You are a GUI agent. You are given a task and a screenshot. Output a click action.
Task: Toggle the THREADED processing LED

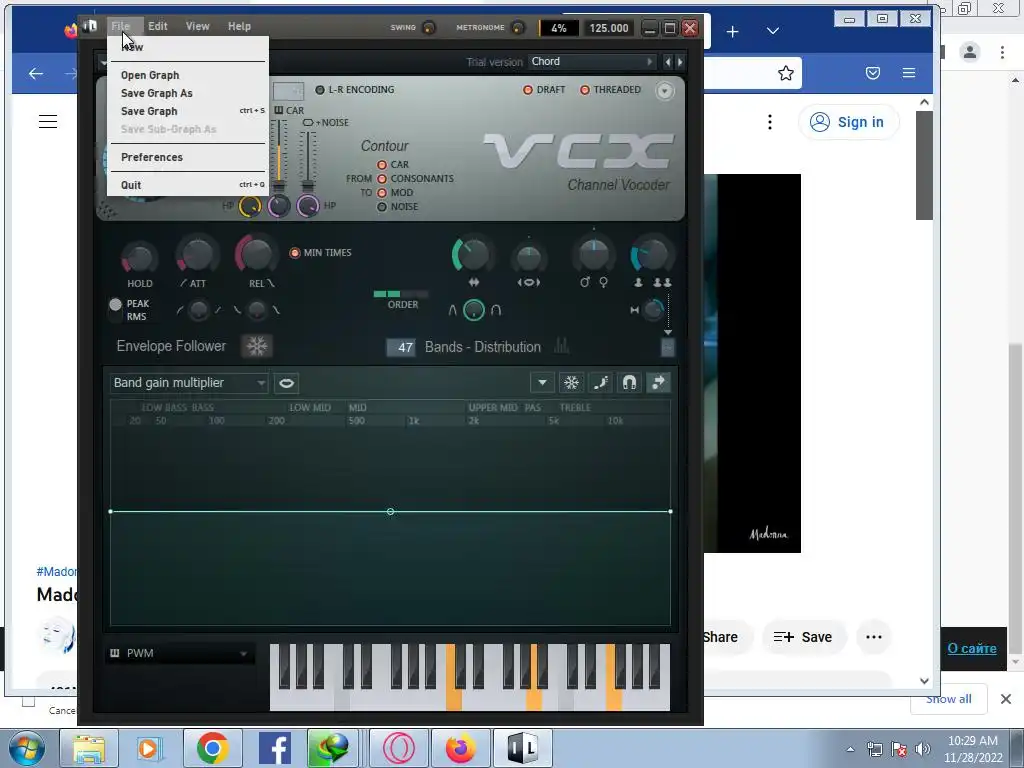click(584, 90)
